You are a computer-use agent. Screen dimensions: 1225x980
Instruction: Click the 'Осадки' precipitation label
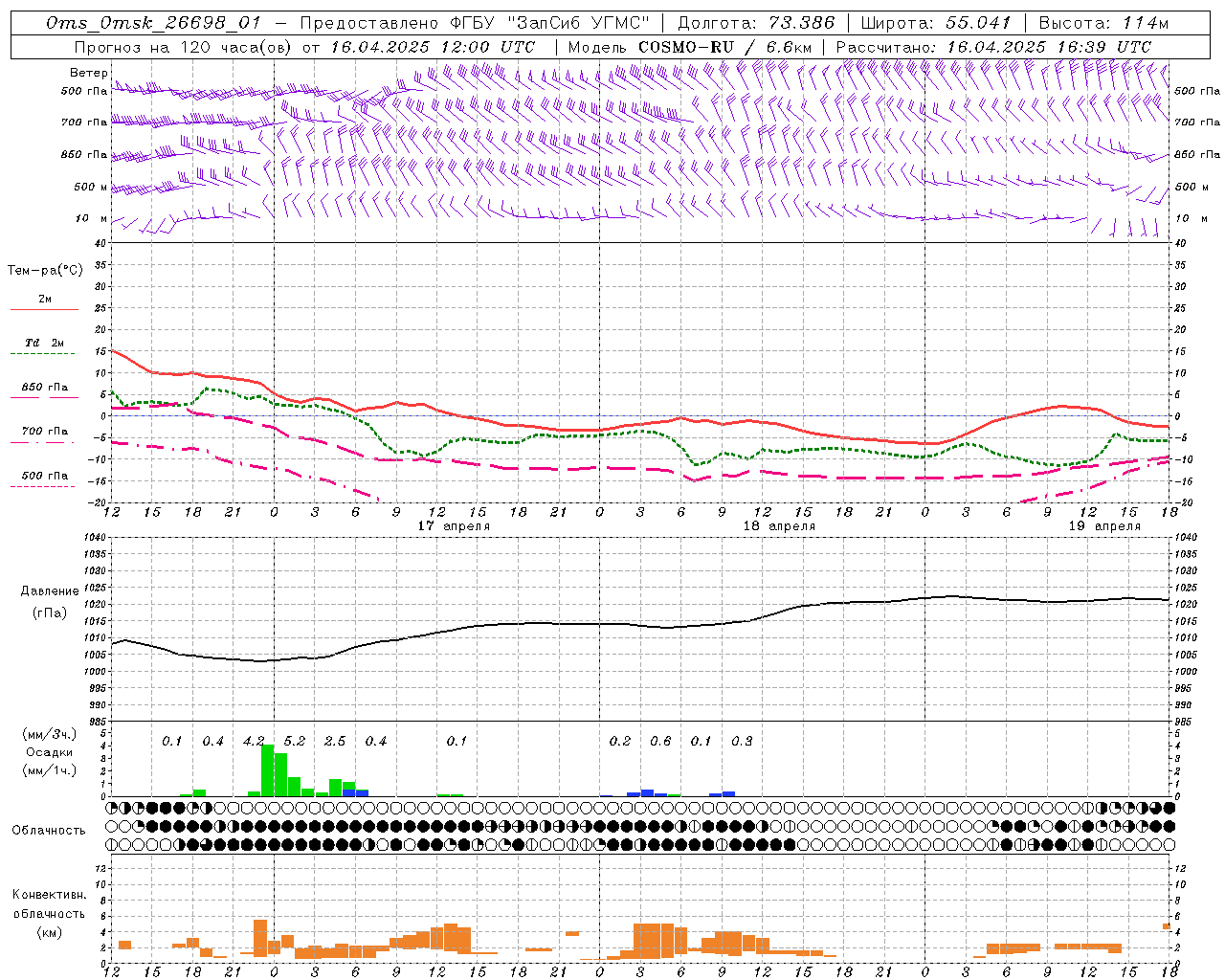point(49,752)
